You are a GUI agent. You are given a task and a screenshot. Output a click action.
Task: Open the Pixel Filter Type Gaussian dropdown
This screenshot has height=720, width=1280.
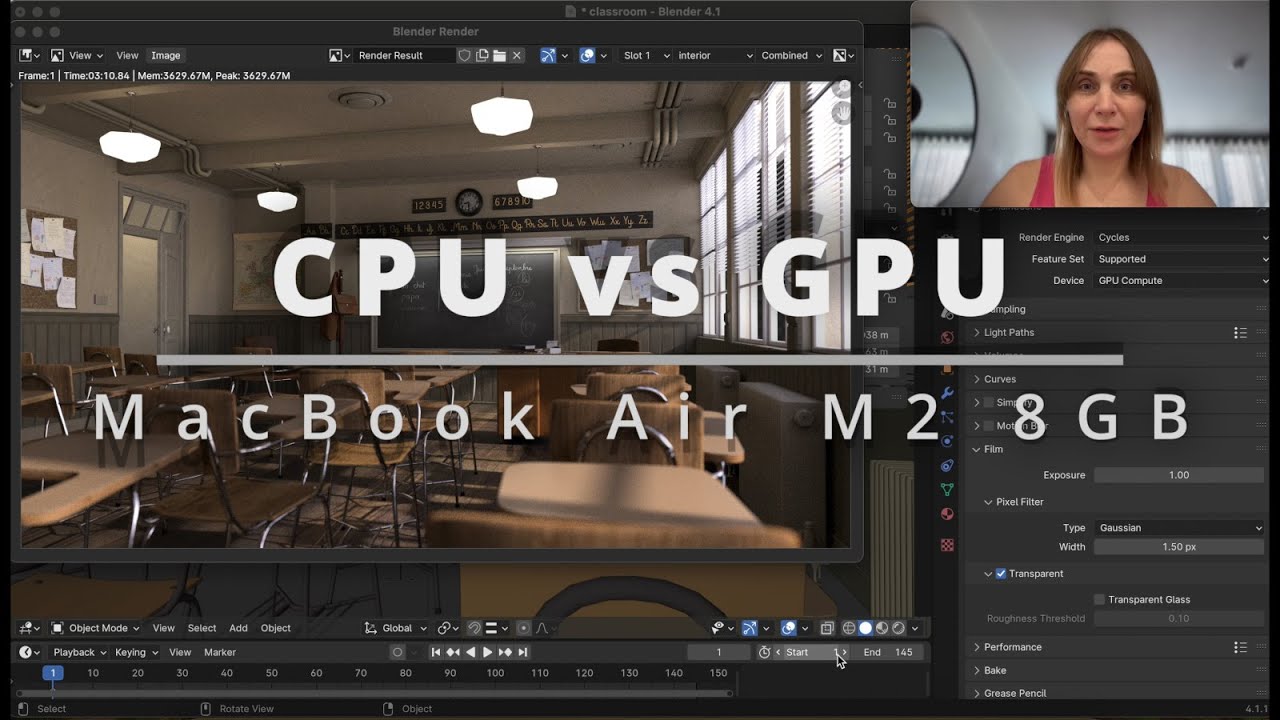(x=1180, y=528)
